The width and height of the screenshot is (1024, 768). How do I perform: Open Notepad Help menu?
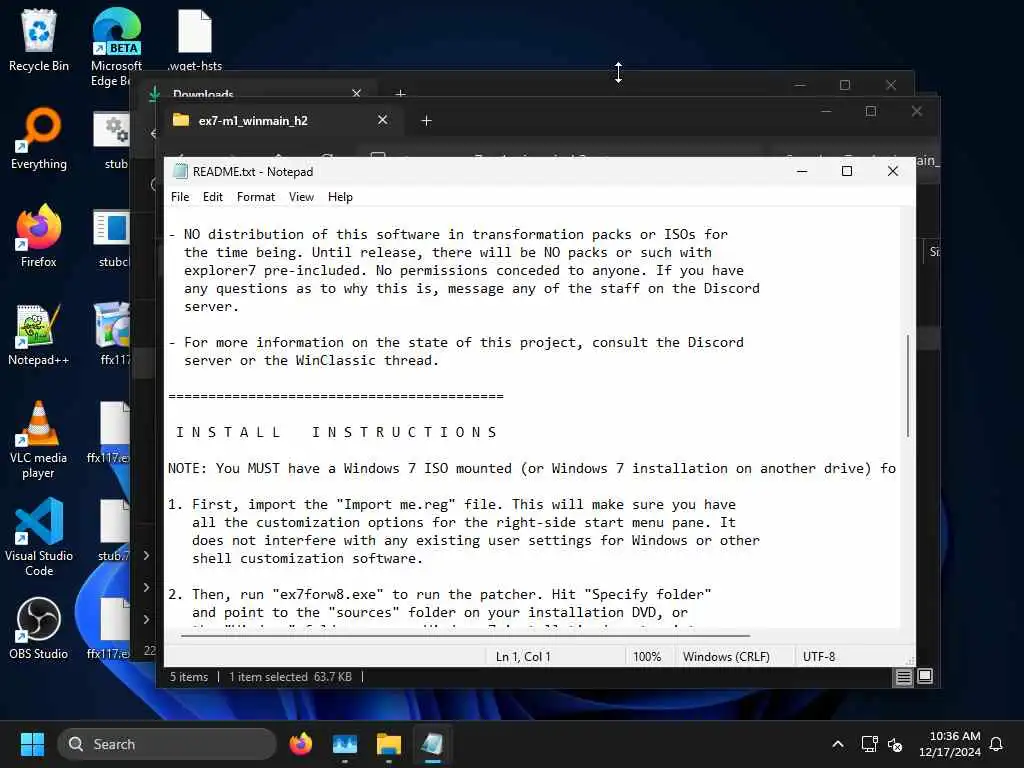pos(340,197)
